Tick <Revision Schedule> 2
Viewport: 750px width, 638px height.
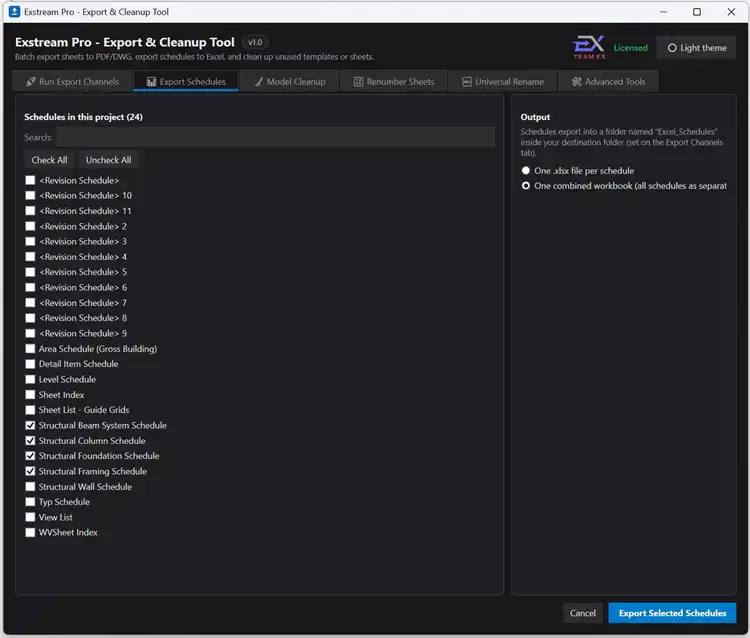click(x=30, y=226)
